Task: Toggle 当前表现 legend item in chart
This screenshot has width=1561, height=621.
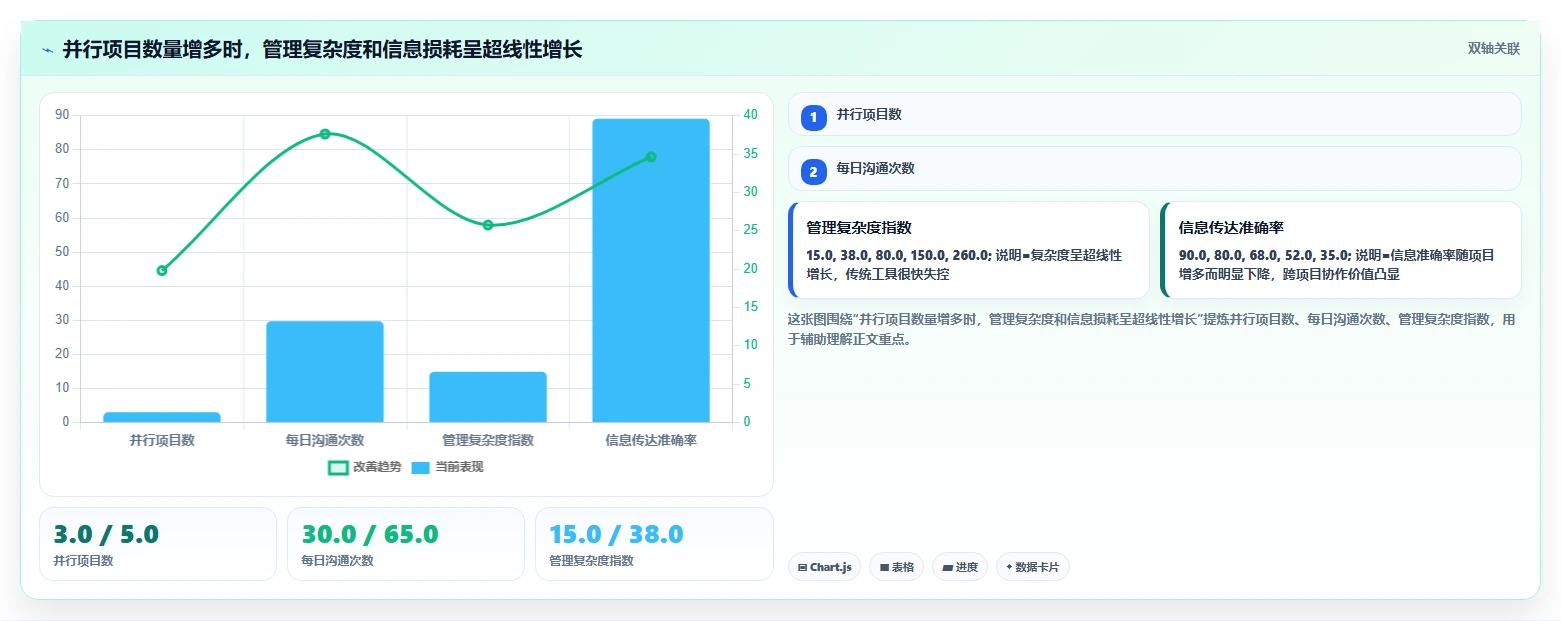Action: coord(448,467)
